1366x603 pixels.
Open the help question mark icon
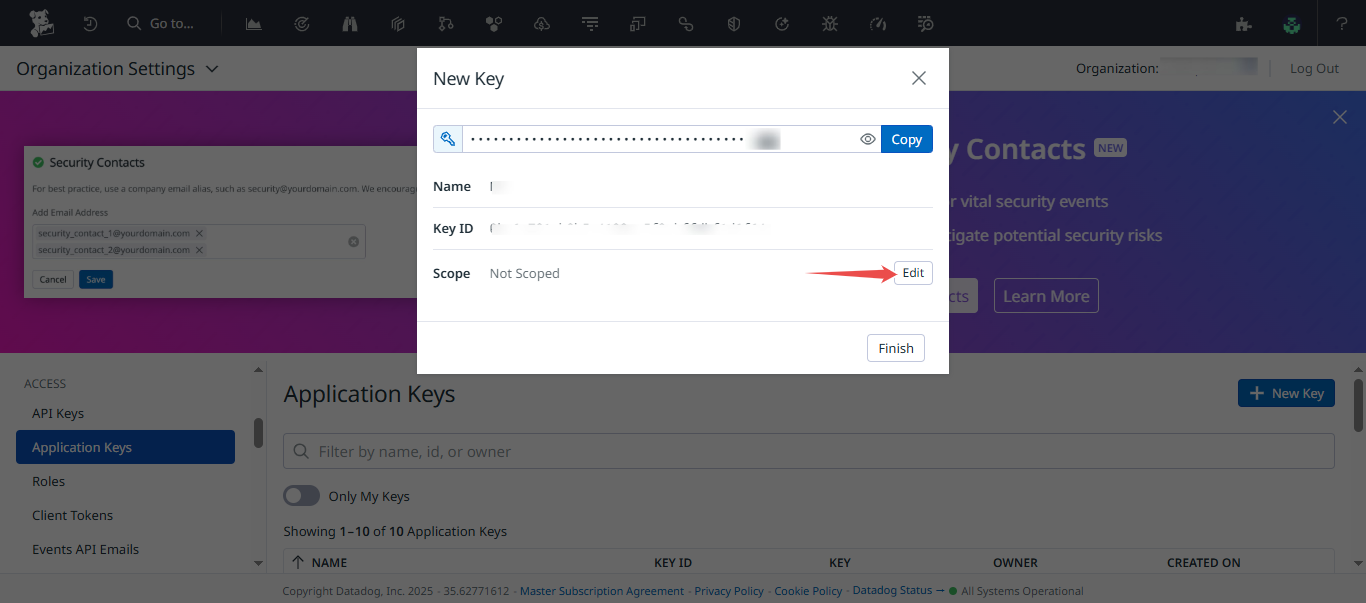[x=1341, y=23]
